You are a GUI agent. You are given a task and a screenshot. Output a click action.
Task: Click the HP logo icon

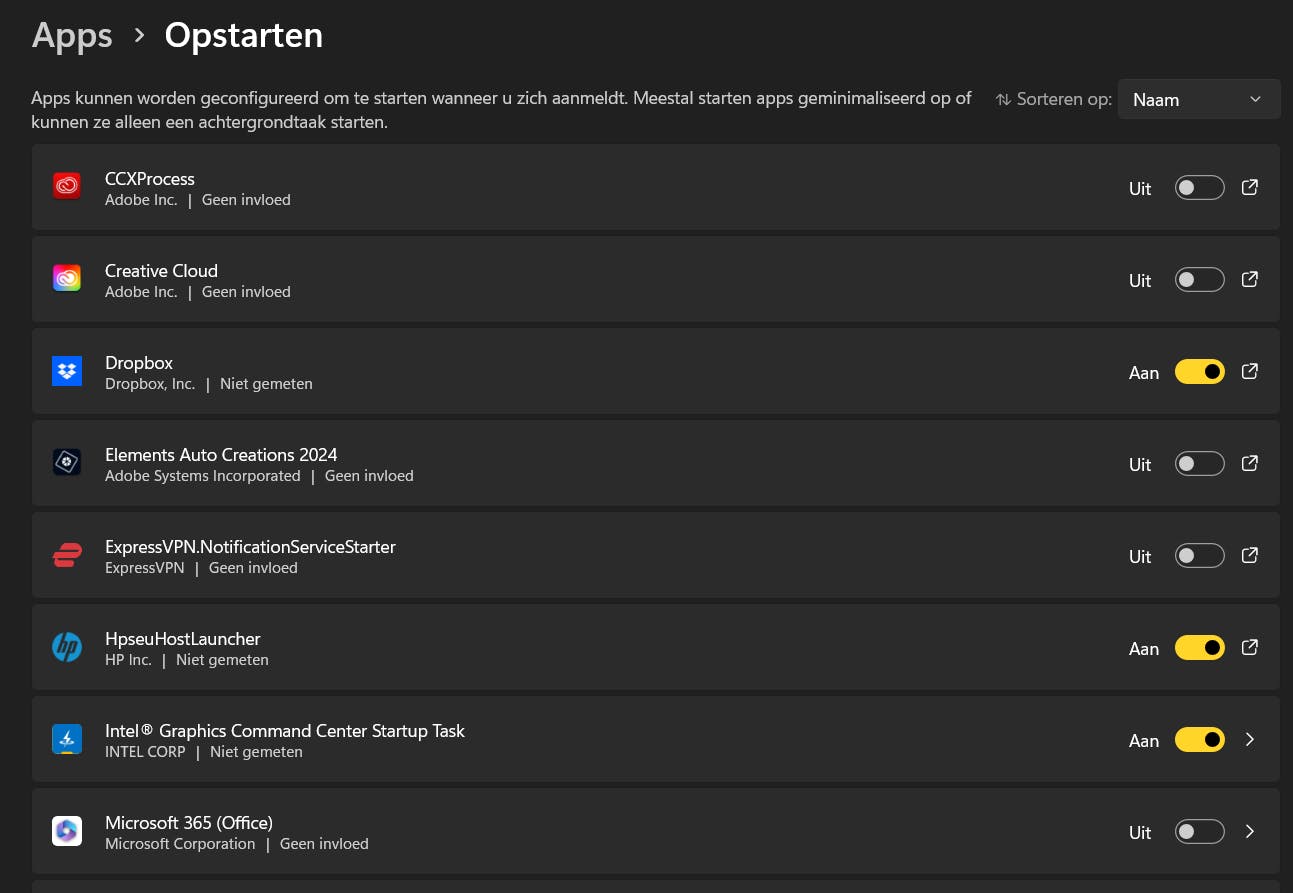pos(67,647)
